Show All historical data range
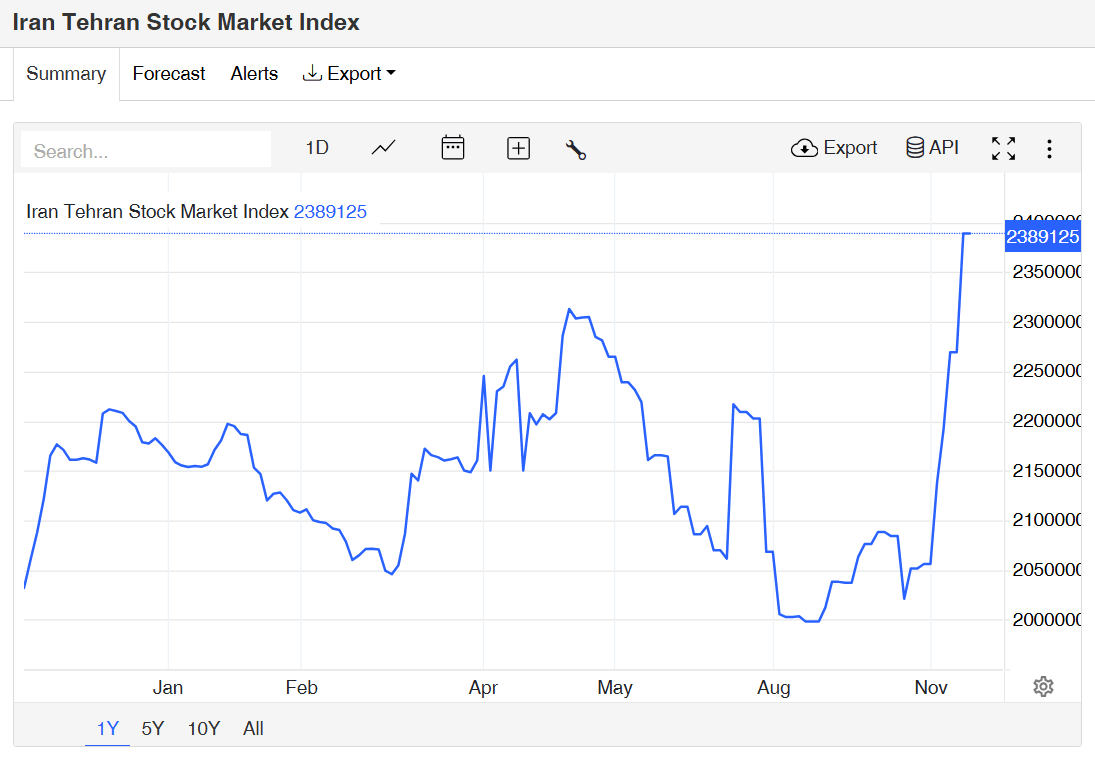This screenshot has height=757, width=1095. click(253, 728)
